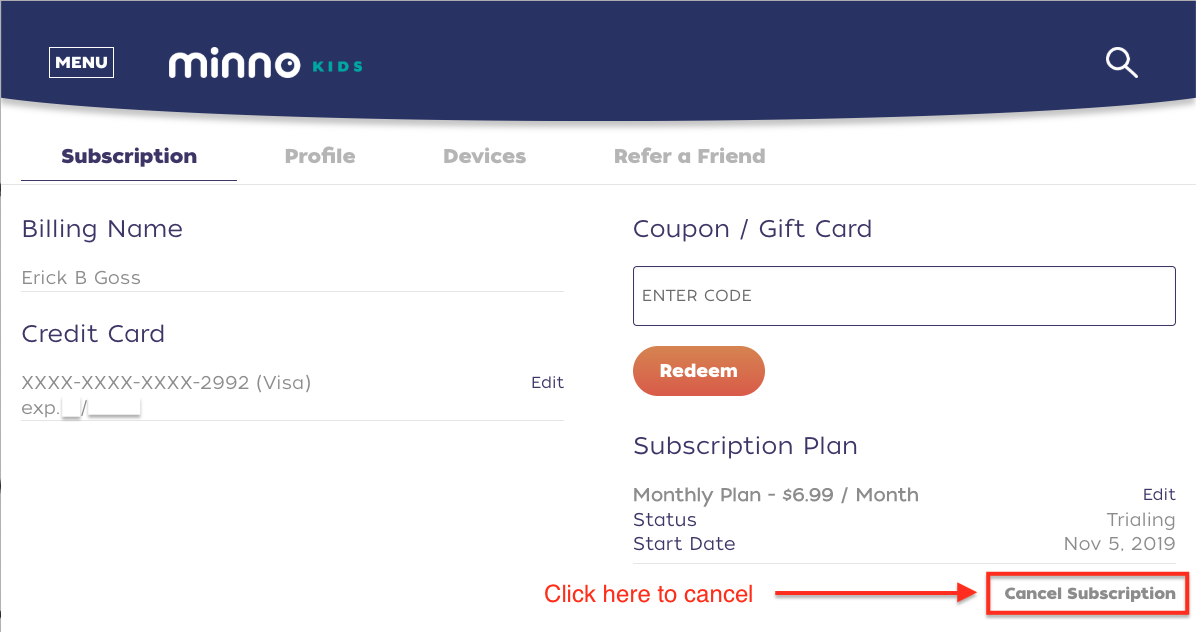The image size is (1196, 632).
Task: Click the Coupon / Gift Card heading
Action: coord(752,229)
